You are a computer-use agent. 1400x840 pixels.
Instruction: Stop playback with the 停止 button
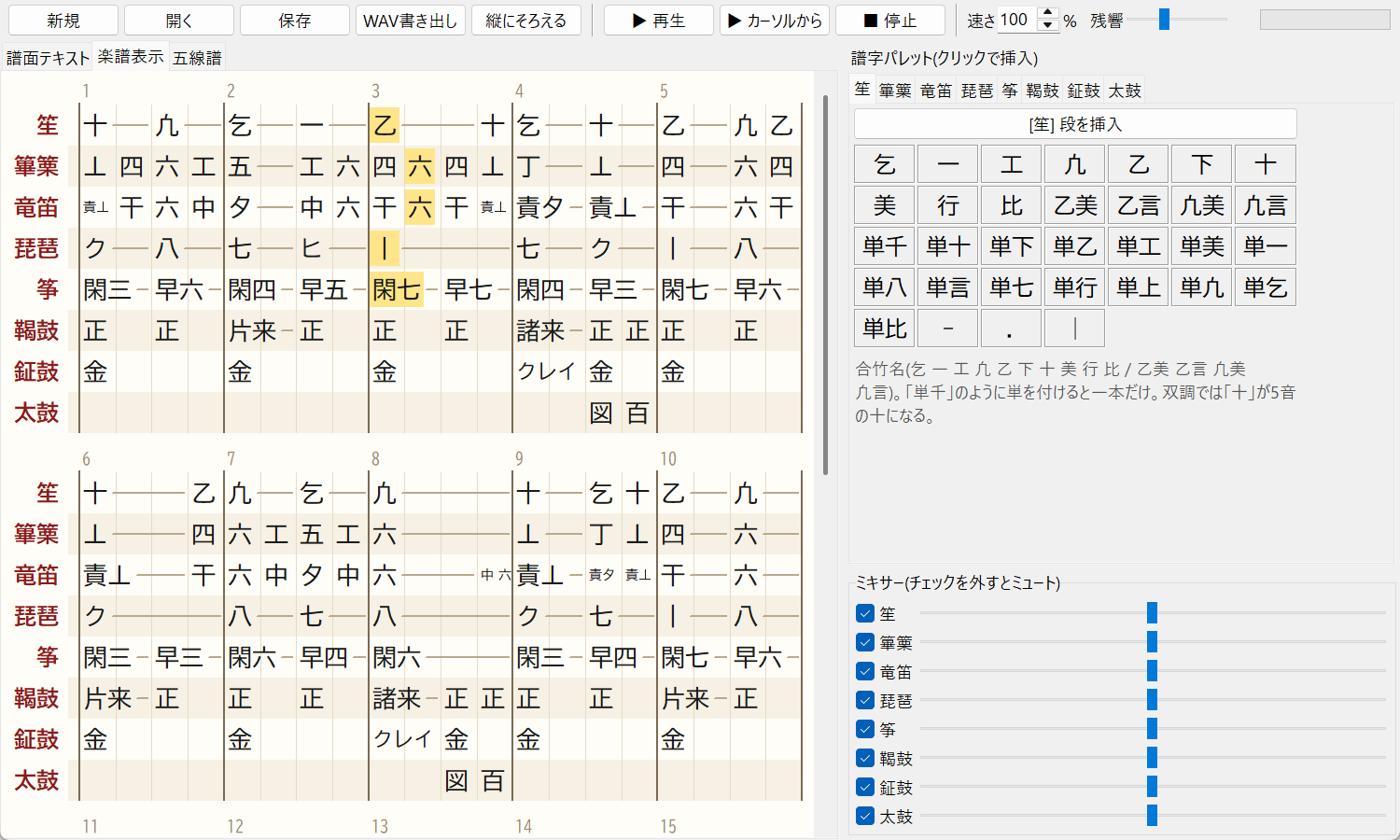890,21
